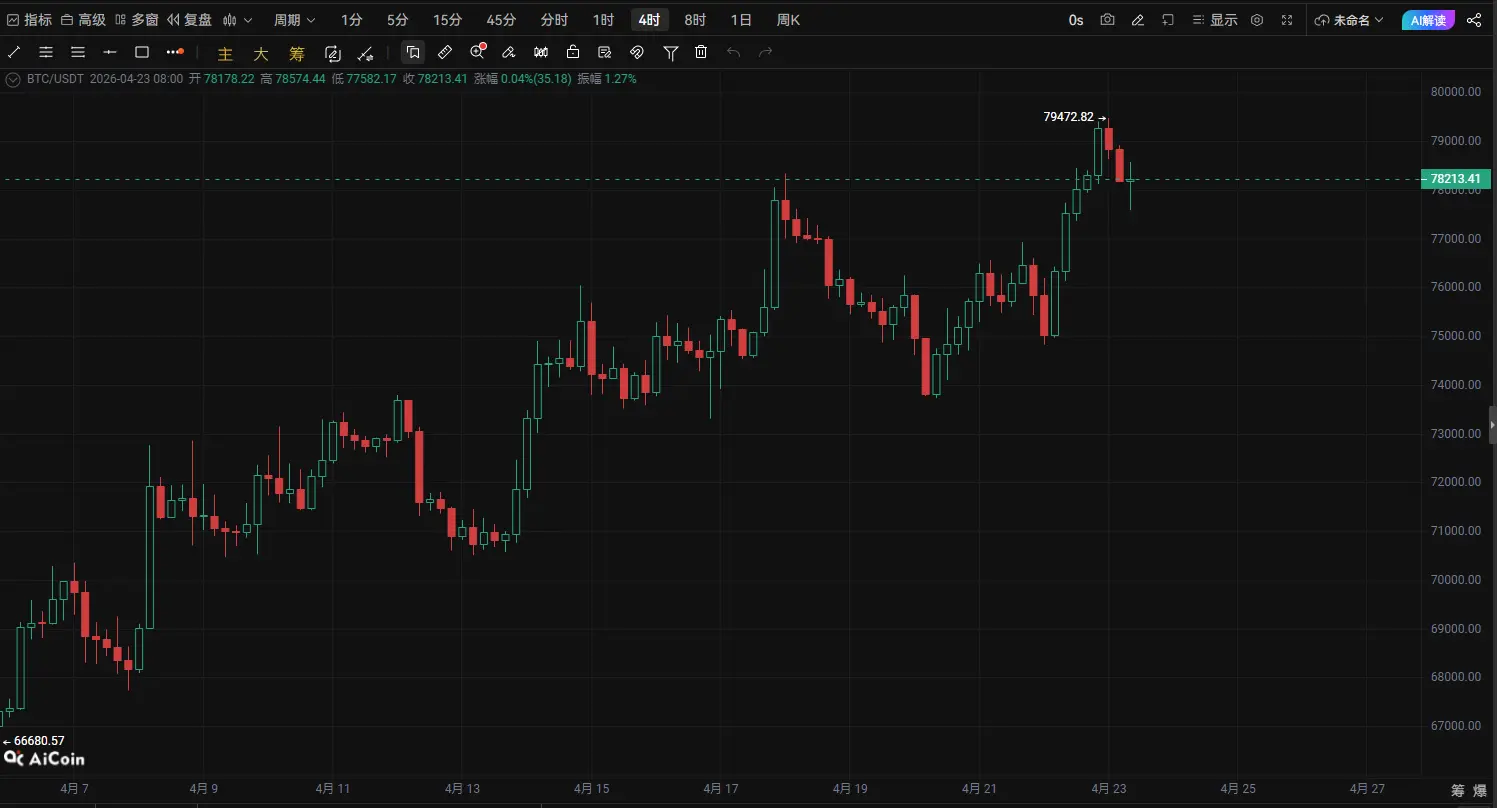
Task: Undo the last drawing action
Action: tap(734, 52)
